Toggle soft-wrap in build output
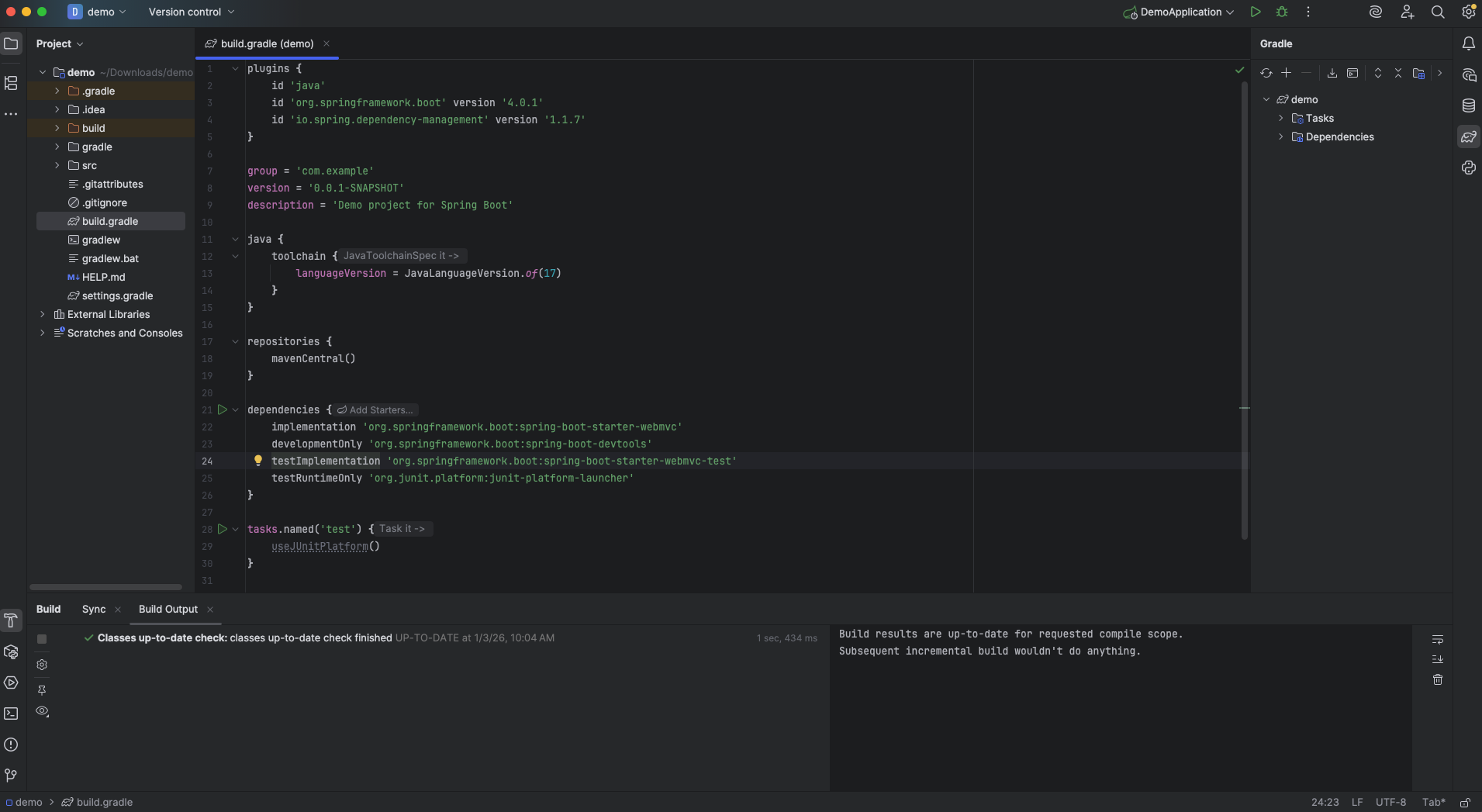Viewport: 1482px width, 812px height. tap(1438, 639)
